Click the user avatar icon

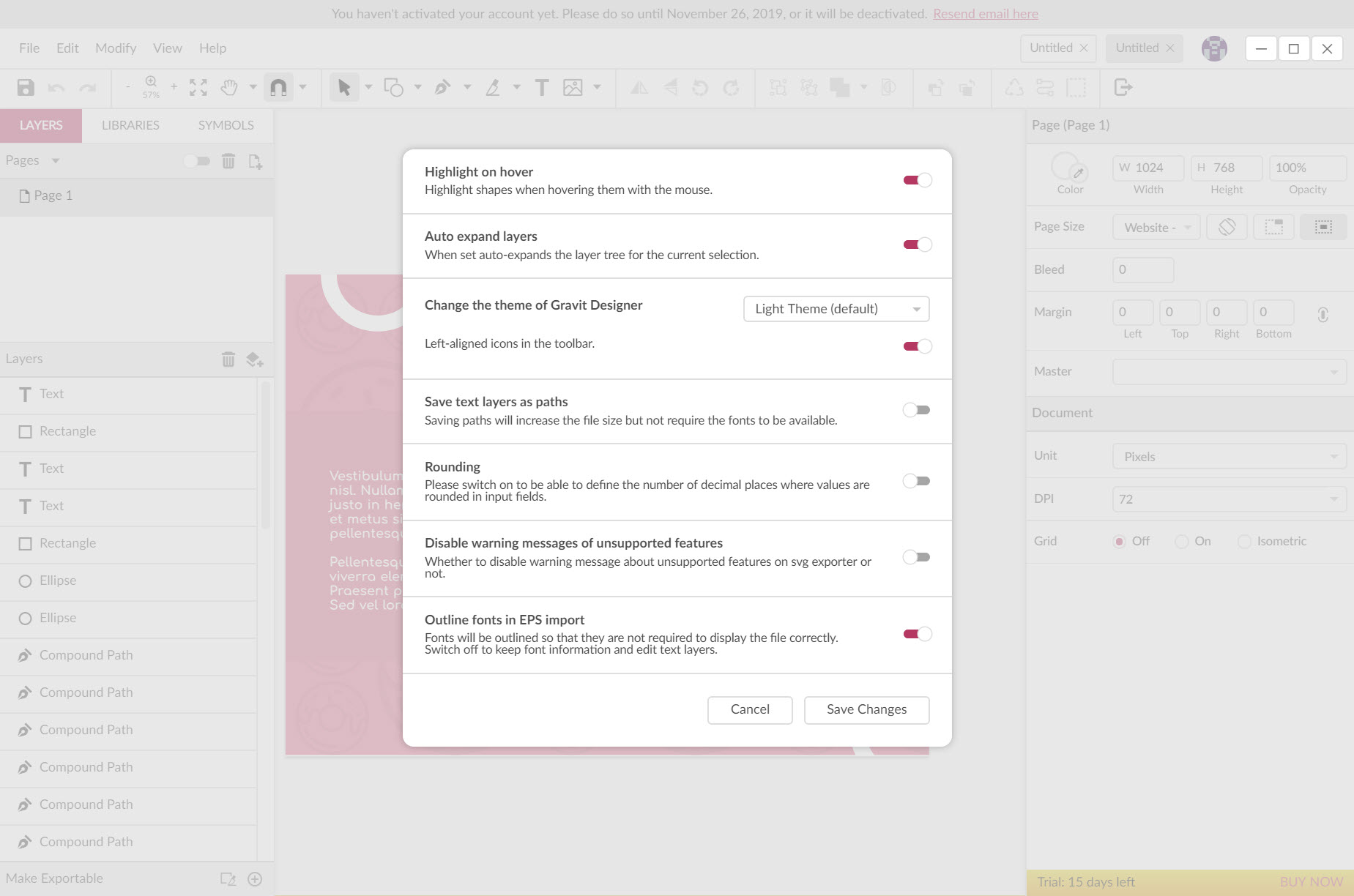pos(1214,48)
